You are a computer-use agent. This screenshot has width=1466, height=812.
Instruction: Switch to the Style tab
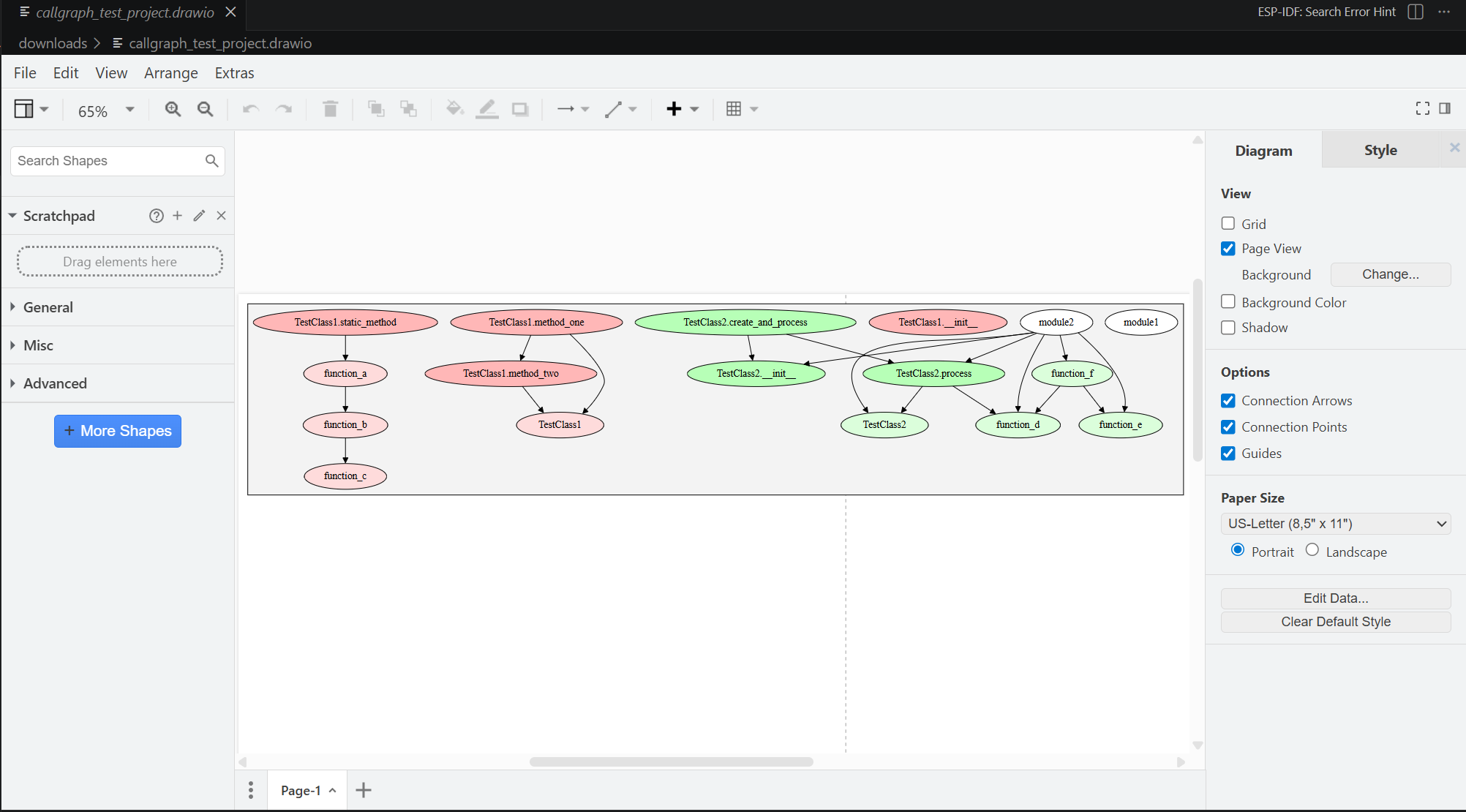click(x=1380, y=151)
